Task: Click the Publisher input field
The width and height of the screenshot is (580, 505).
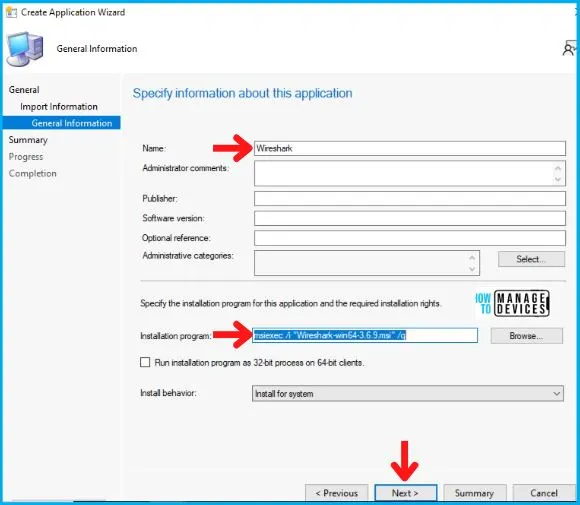Action: click(410, 198)
